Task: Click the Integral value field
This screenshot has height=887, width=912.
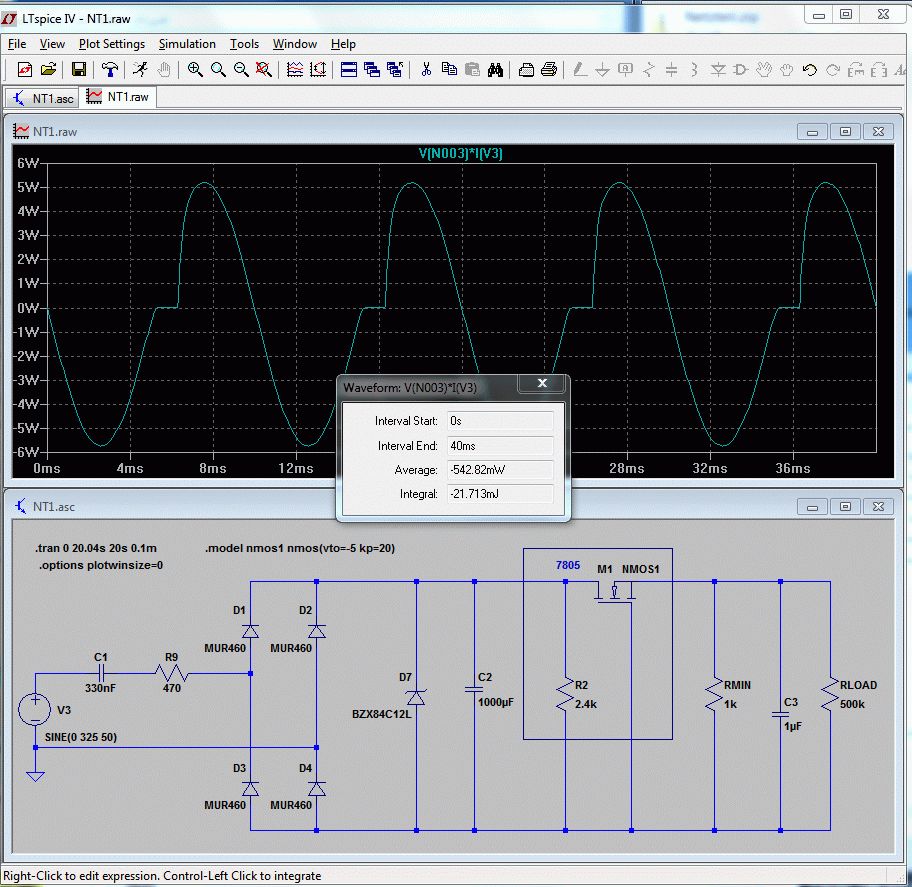Action: pyautogui.click(x=498, y=494)
